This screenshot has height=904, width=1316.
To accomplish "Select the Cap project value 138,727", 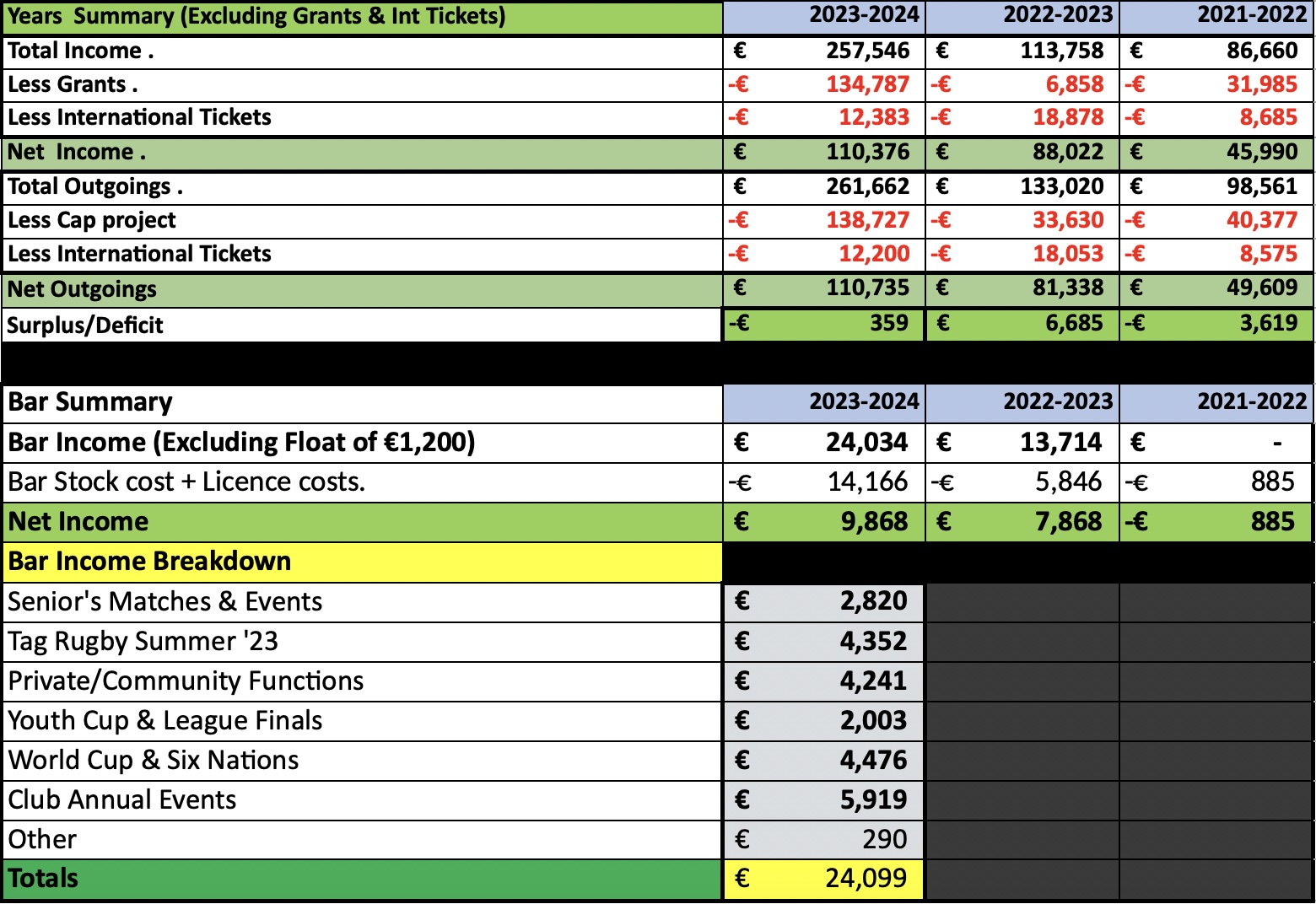I will [868, 220].
